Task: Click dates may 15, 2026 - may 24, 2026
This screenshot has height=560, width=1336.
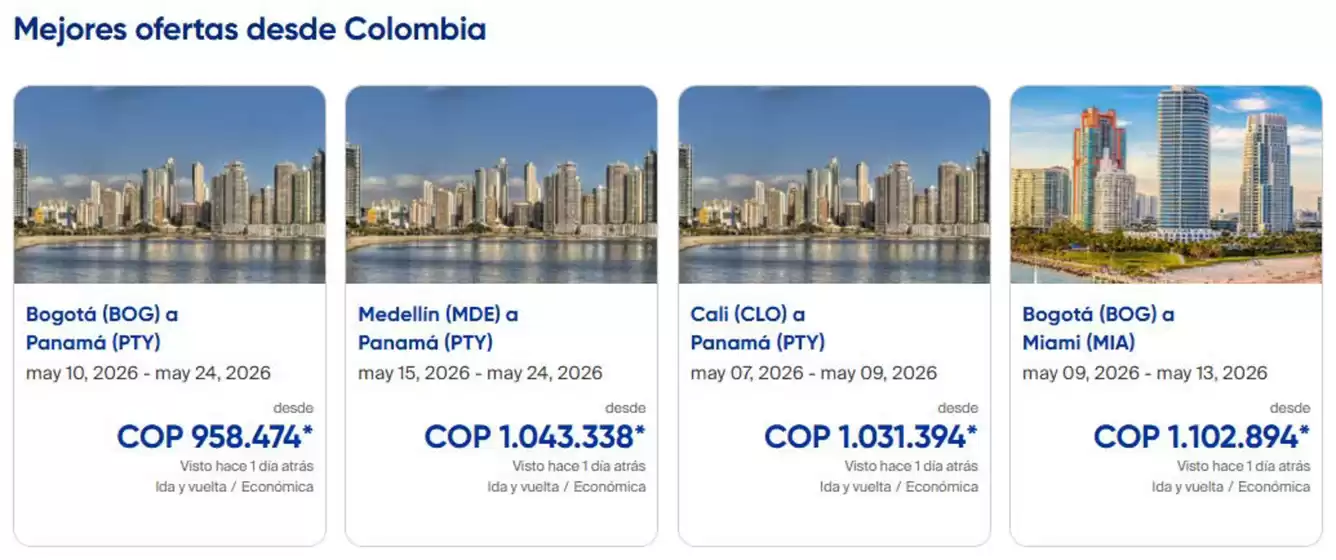Action: [480, 373]
